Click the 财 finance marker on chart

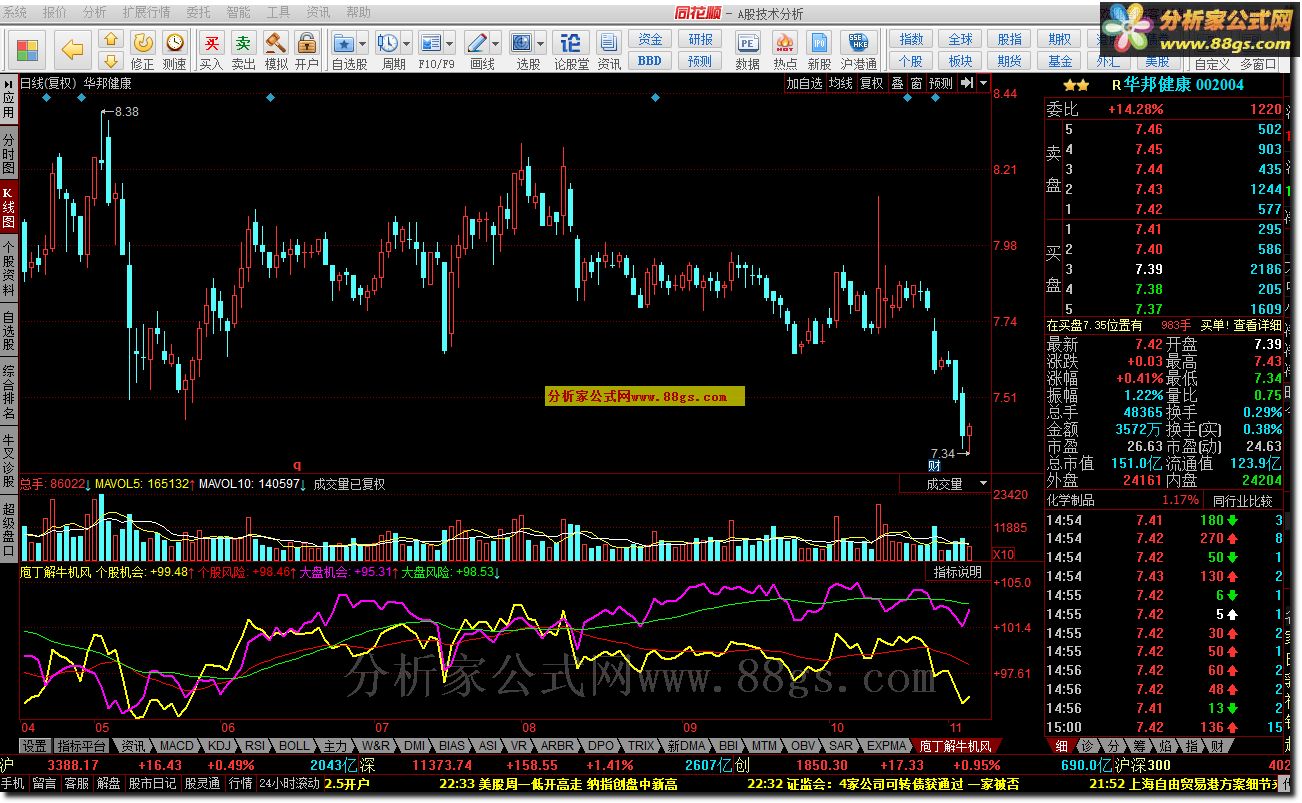click(934, 465)
